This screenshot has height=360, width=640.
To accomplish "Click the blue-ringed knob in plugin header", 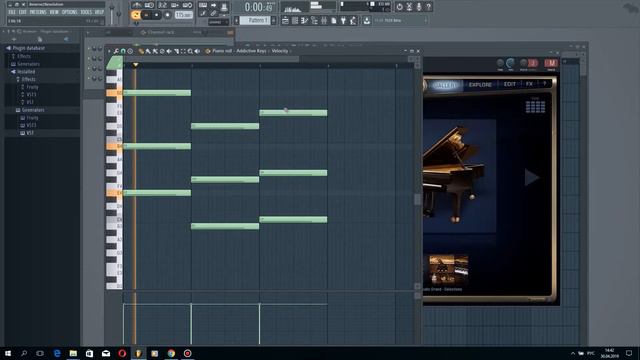I will point(511,63).
